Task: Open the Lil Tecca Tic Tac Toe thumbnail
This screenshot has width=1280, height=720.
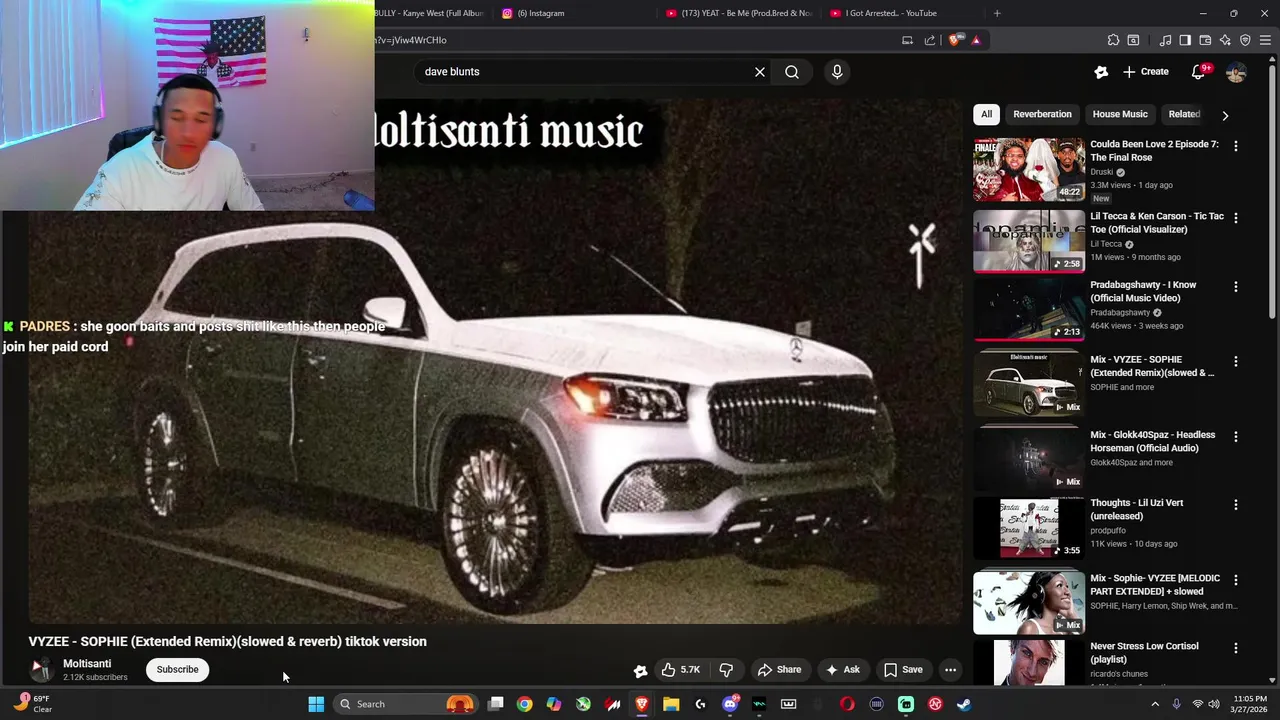Action: pos(1029,241)
